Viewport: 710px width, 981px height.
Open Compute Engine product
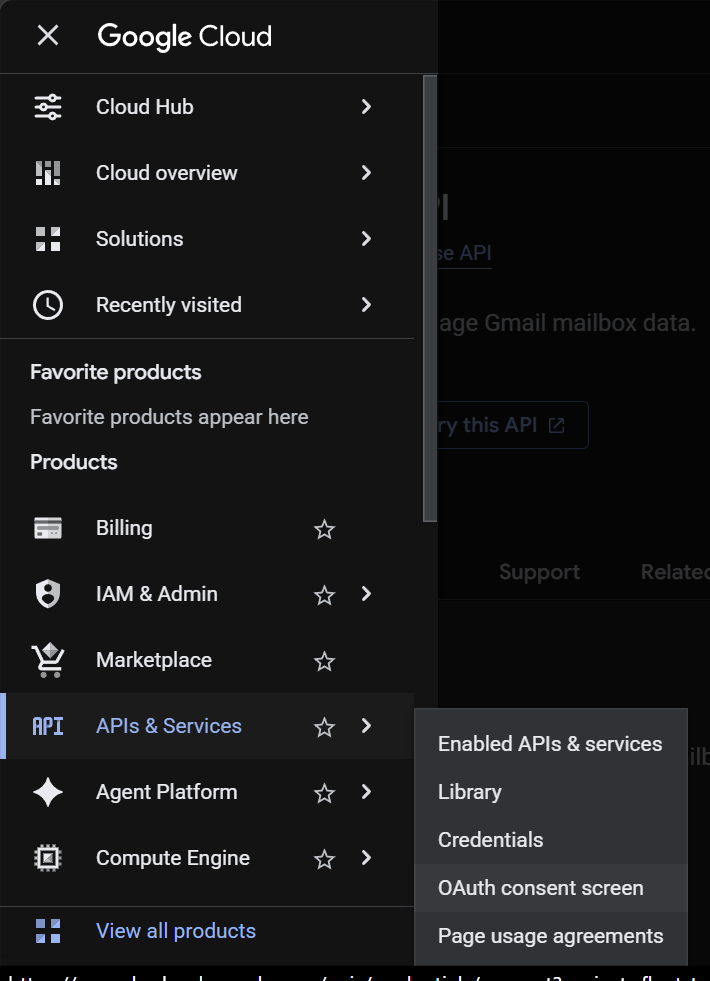point(207,858)
